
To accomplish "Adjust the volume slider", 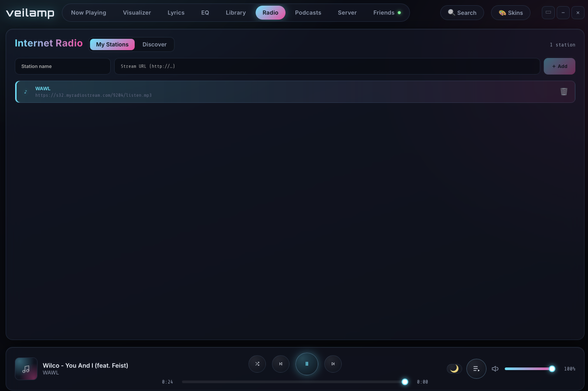I will [530, 369].
